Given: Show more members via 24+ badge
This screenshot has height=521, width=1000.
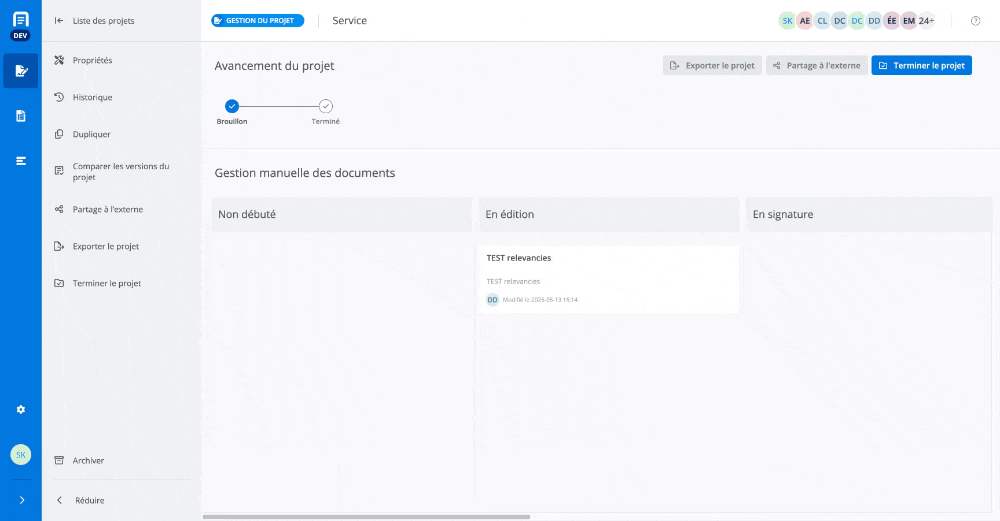Looking at the screenshot, I should [926, 21].
